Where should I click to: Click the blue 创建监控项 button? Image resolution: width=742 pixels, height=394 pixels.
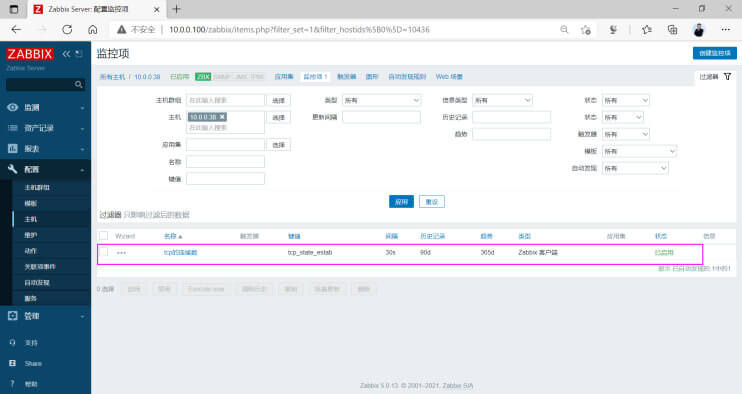point(715,53)
